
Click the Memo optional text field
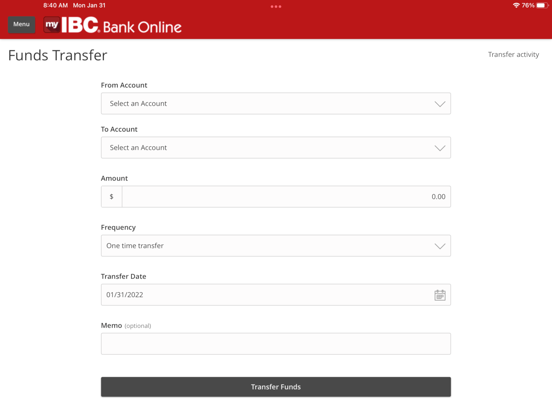tap(276, 344)
